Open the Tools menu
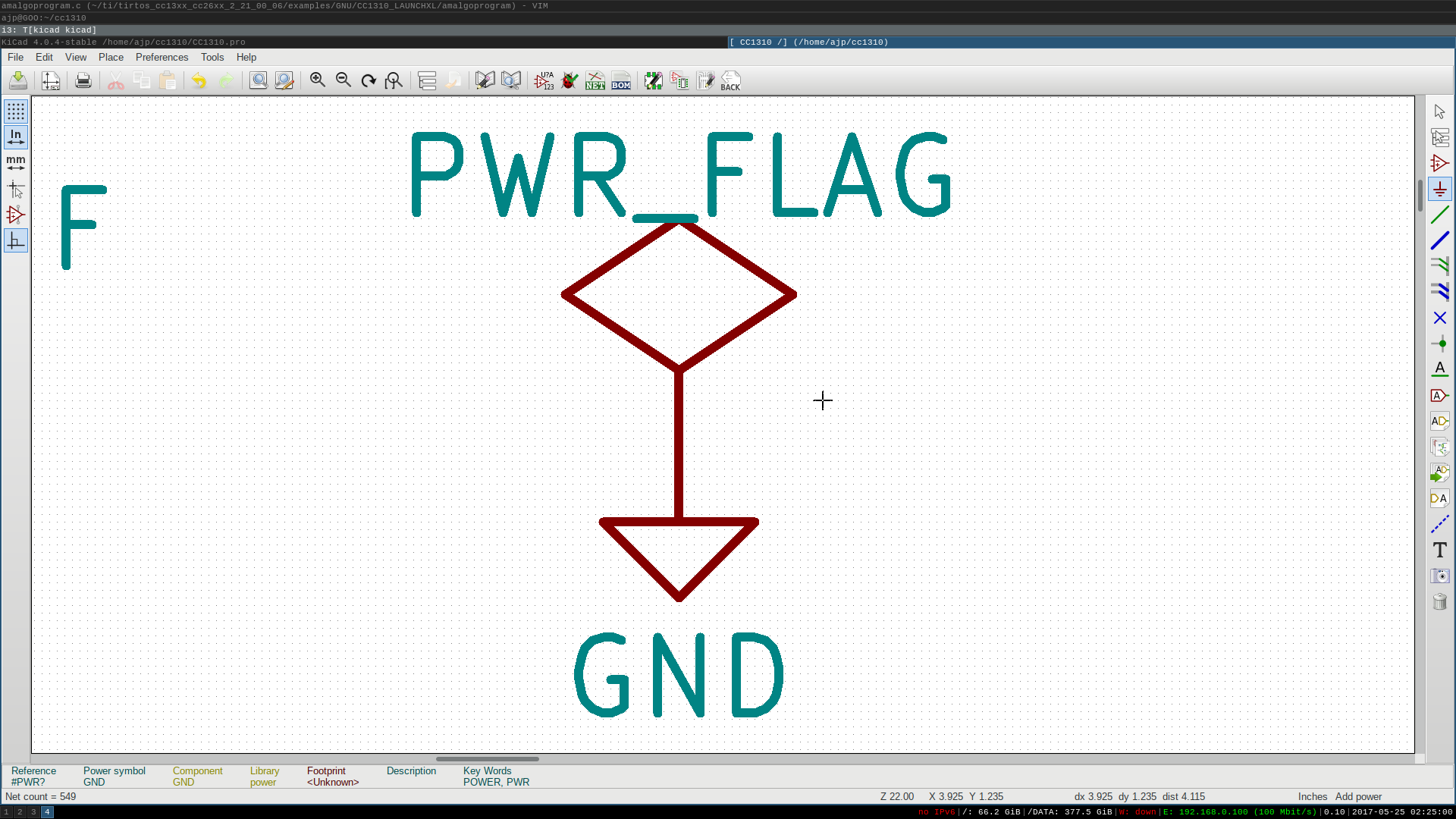Viewport: 1456px width, 819px height. click(212, 57)
